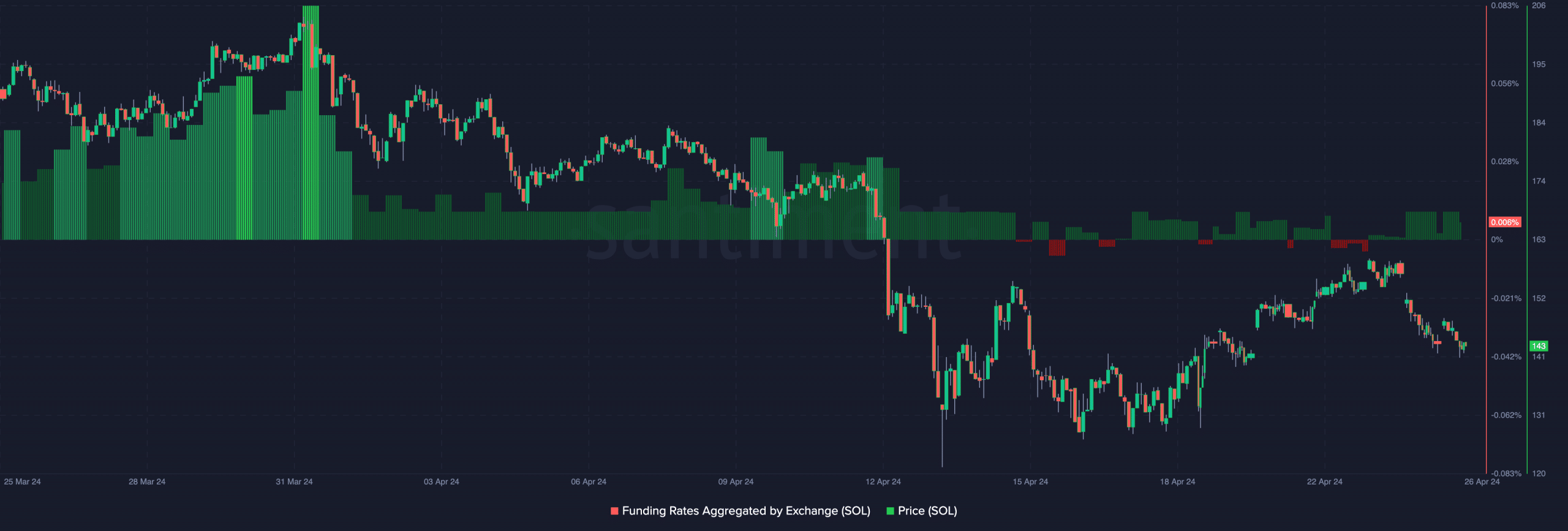
Task: Toggle the Price (SOL) legend label
Action: click(927, 511)
